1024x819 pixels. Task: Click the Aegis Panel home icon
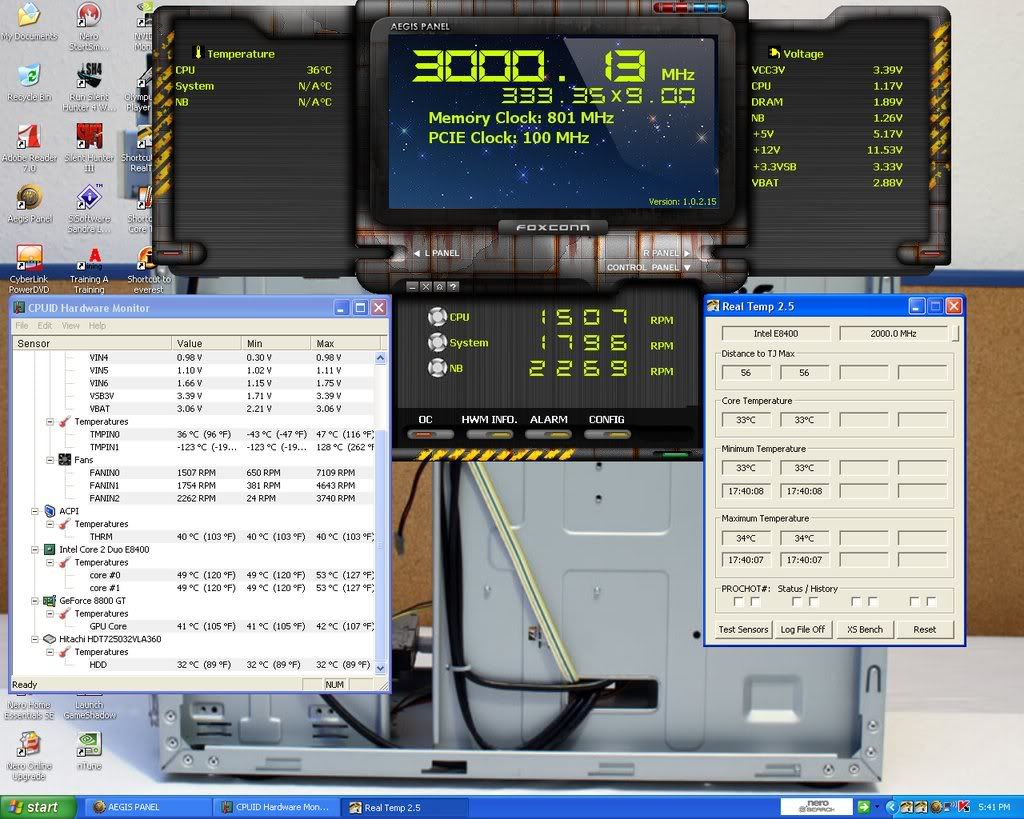click(440, 287)
